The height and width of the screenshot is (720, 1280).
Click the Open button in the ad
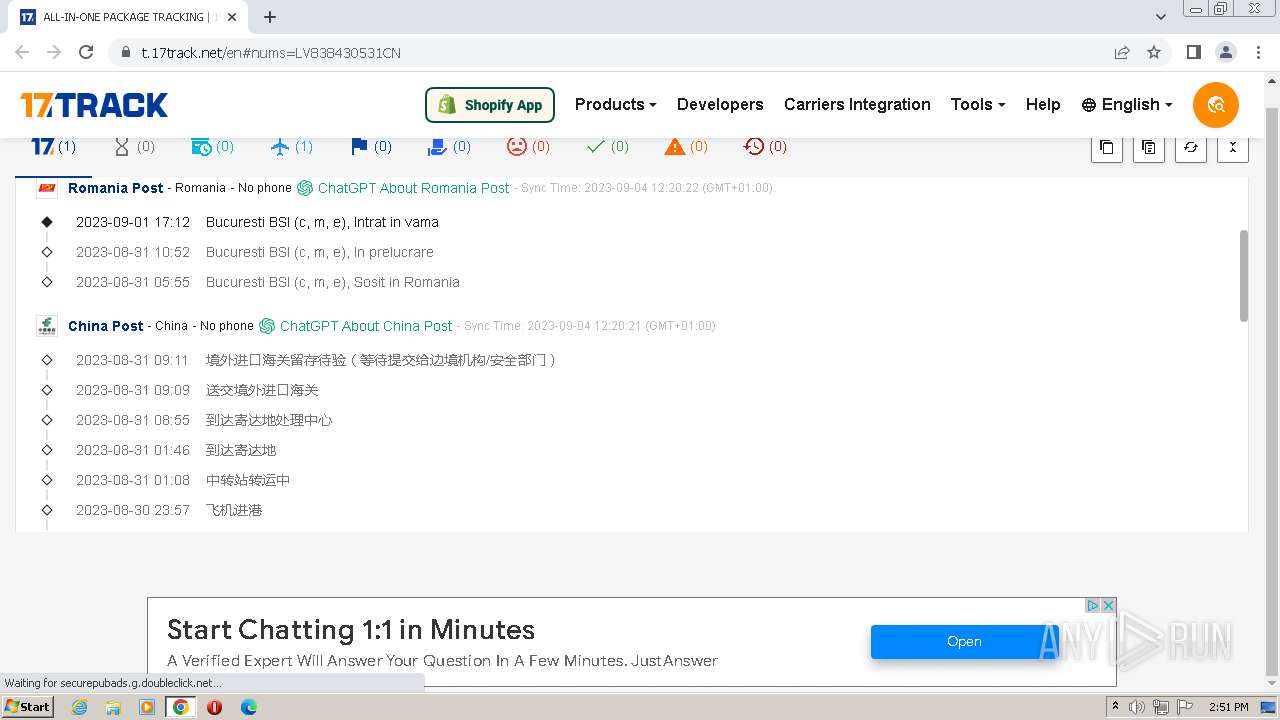tap(964, 642)
